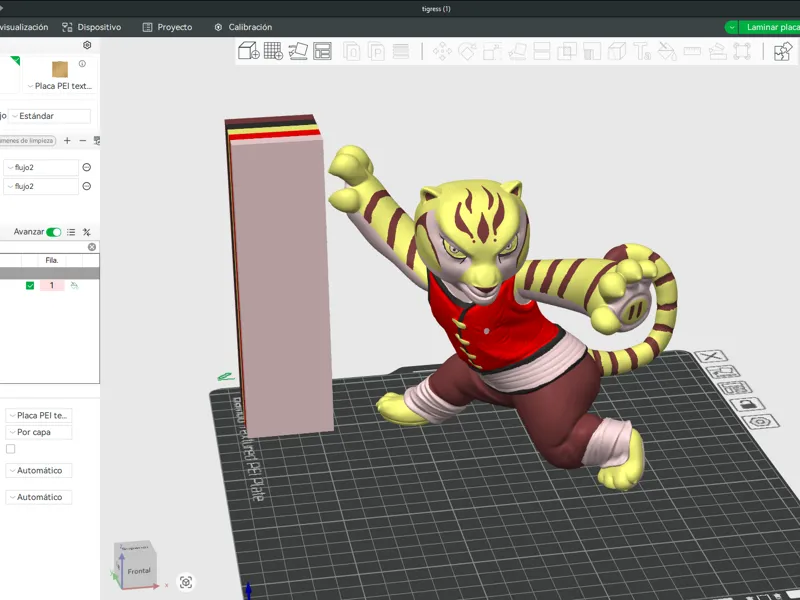Viewport: 800px width, 600px height.
Task: Select the Color painting bucket tool
Action: [667, 52]
